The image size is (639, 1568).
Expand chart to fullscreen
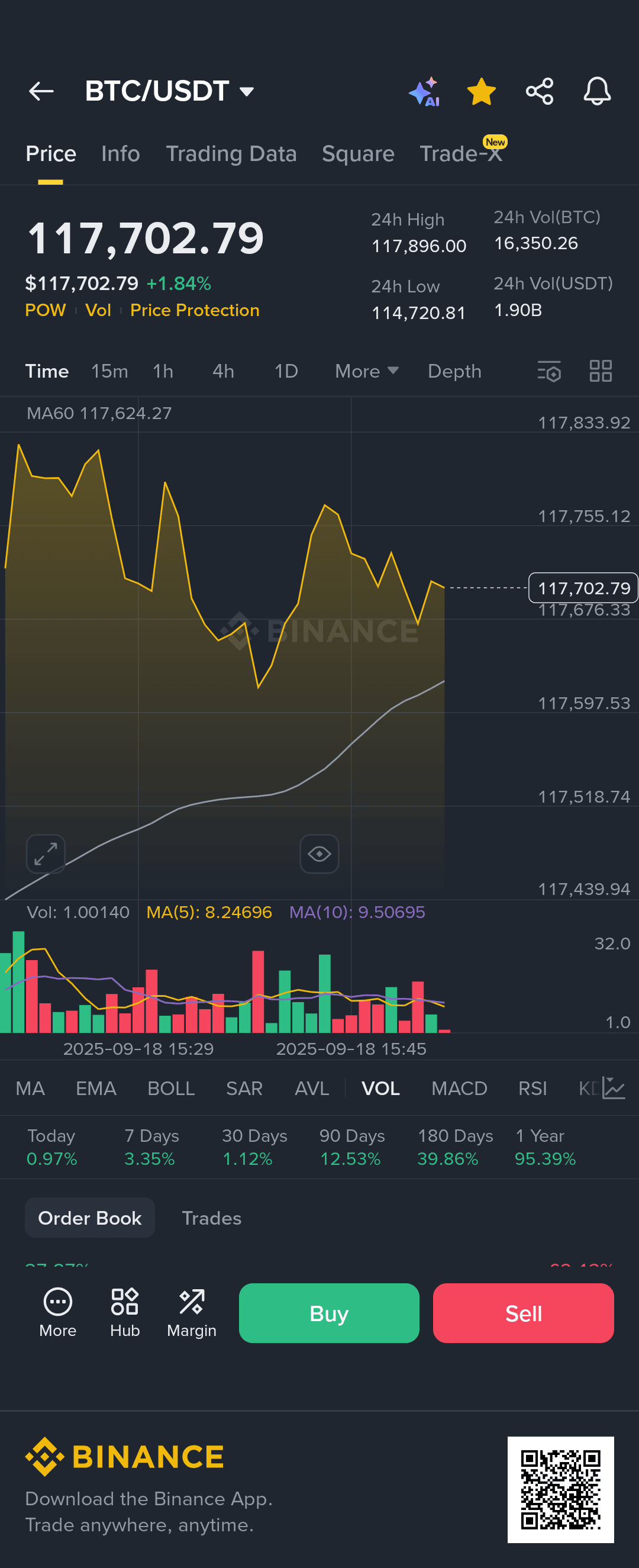(46, 854)
